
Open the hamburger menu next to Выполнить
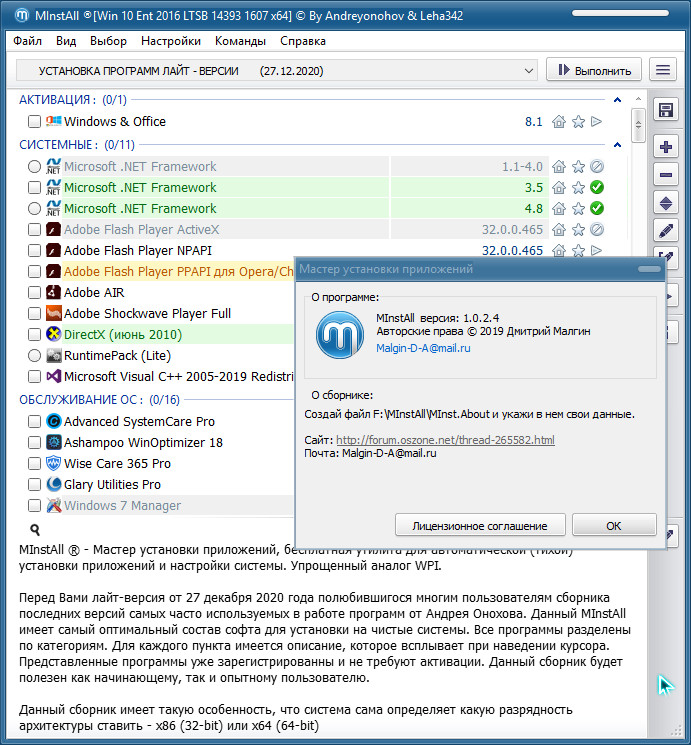point(663,70)
